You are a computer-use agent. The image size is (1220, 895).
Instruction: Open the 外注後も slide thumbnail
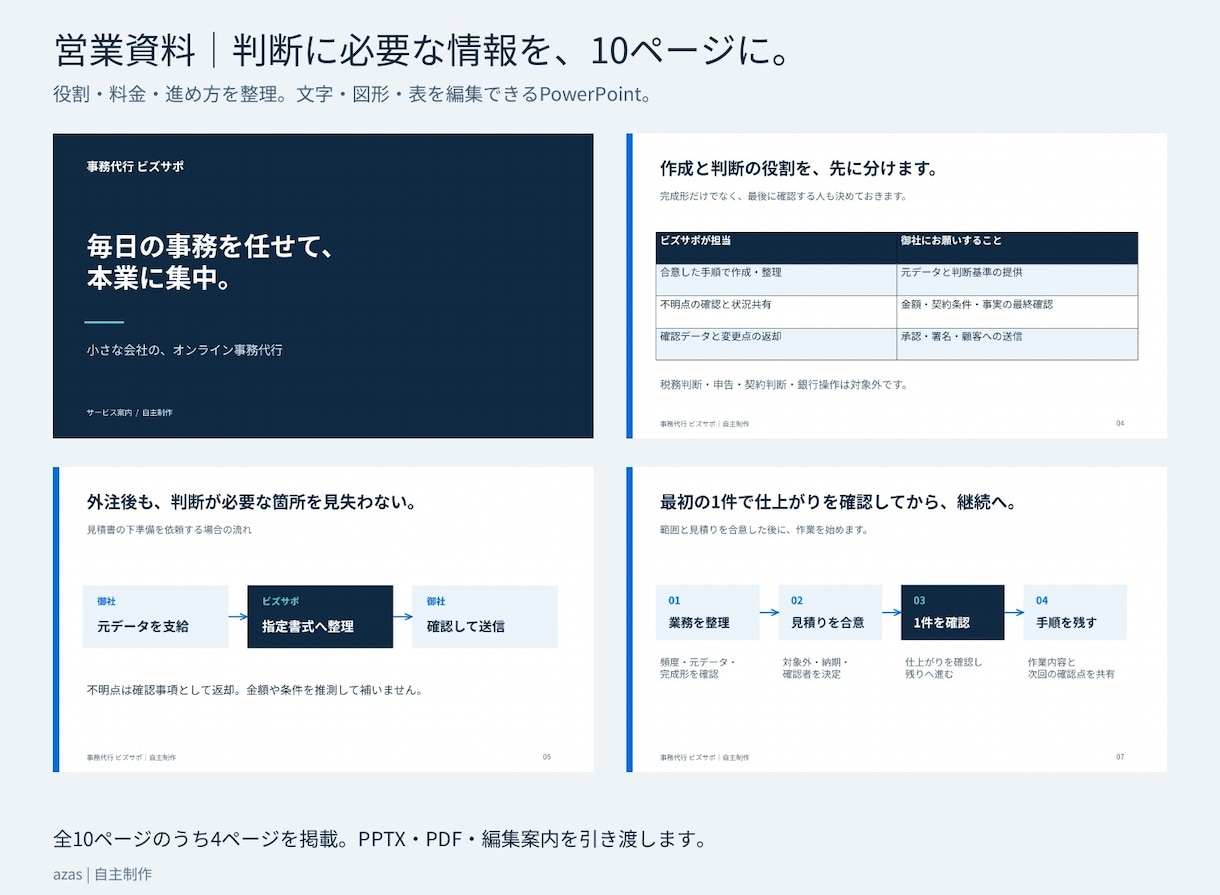point(323,620)
